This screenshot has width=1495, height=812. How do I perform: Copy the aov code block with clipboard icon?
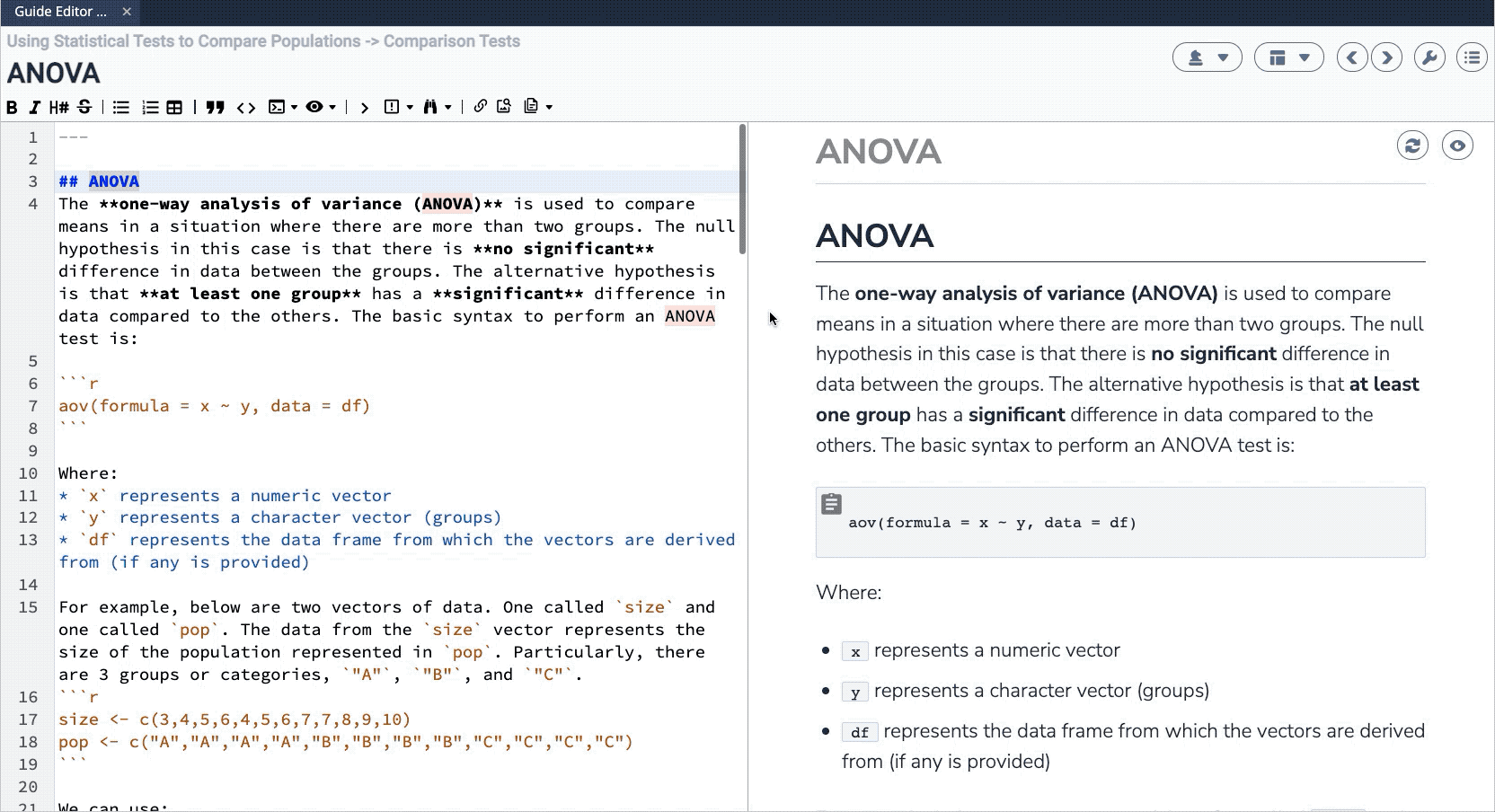tap(832, 504)
